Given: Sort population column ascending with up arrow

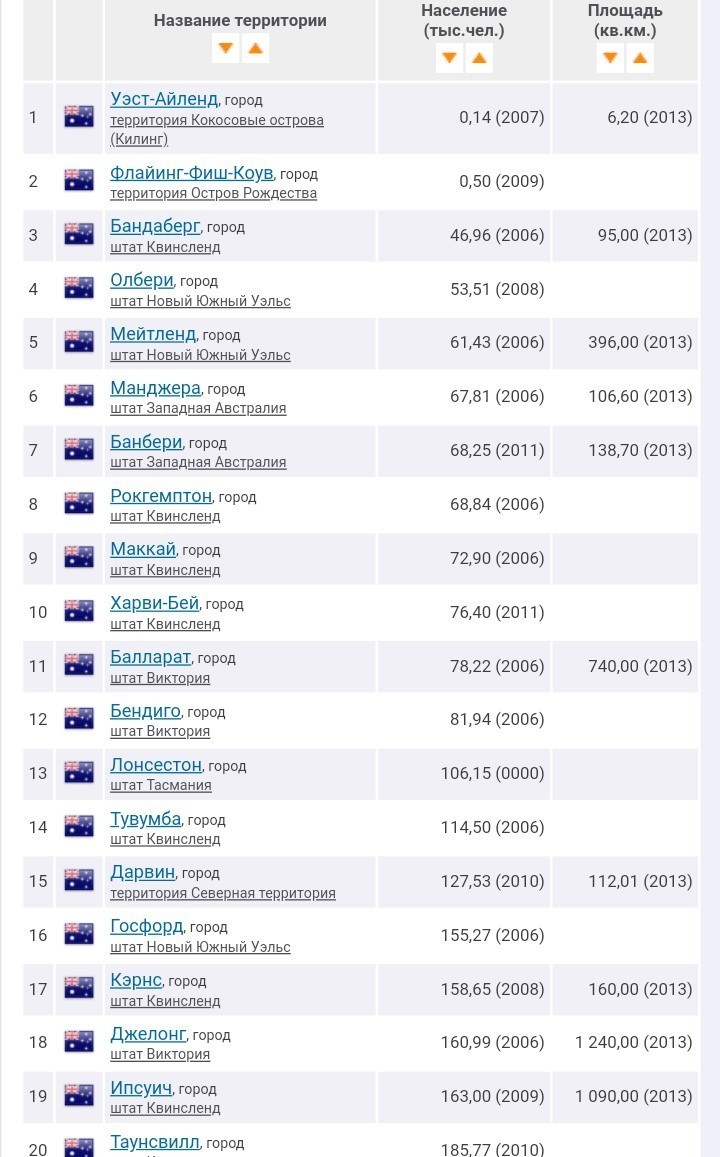Looking at the screenshot, I should [479, 58].
